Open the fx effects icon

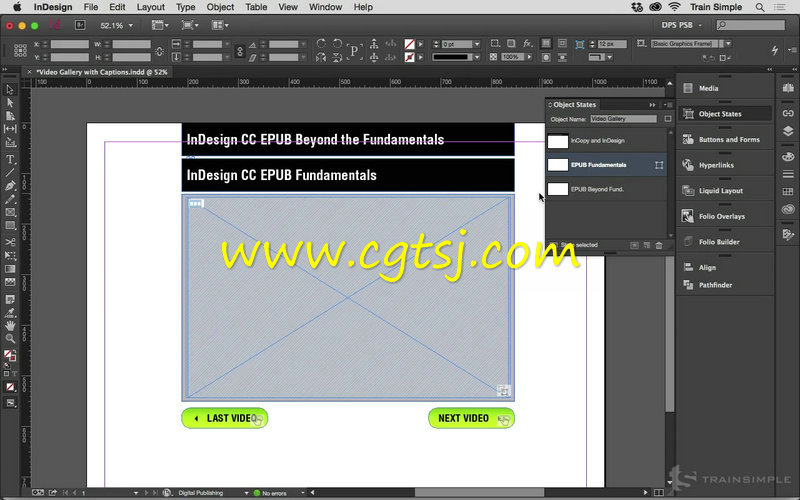528,44
